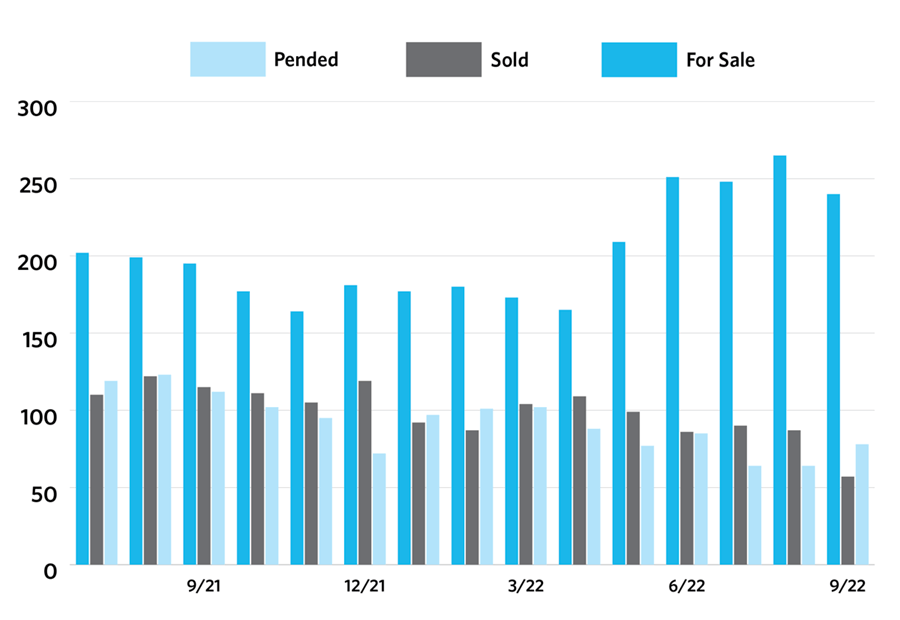Select the Sold legend label text
This screenshot has width=900, height=620.
[509, 60]
